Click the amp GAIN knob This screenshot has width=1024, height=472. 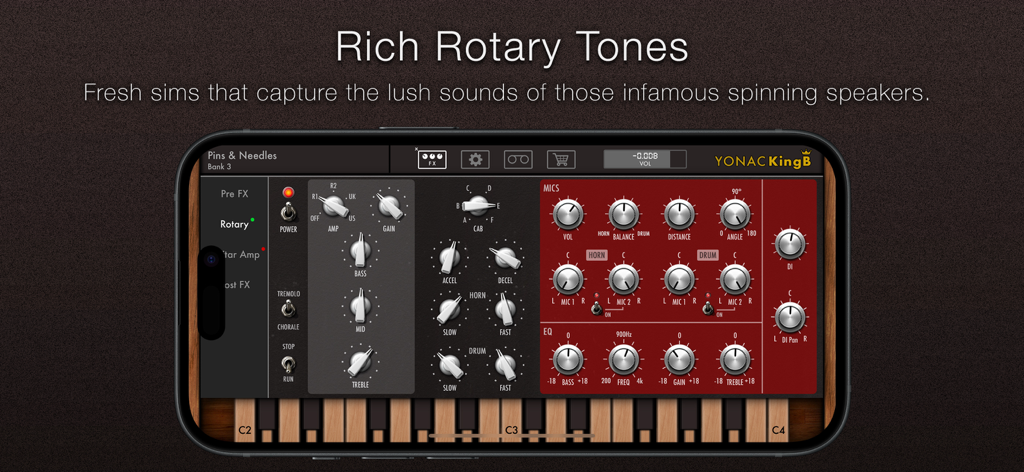[x=389, y=207]
